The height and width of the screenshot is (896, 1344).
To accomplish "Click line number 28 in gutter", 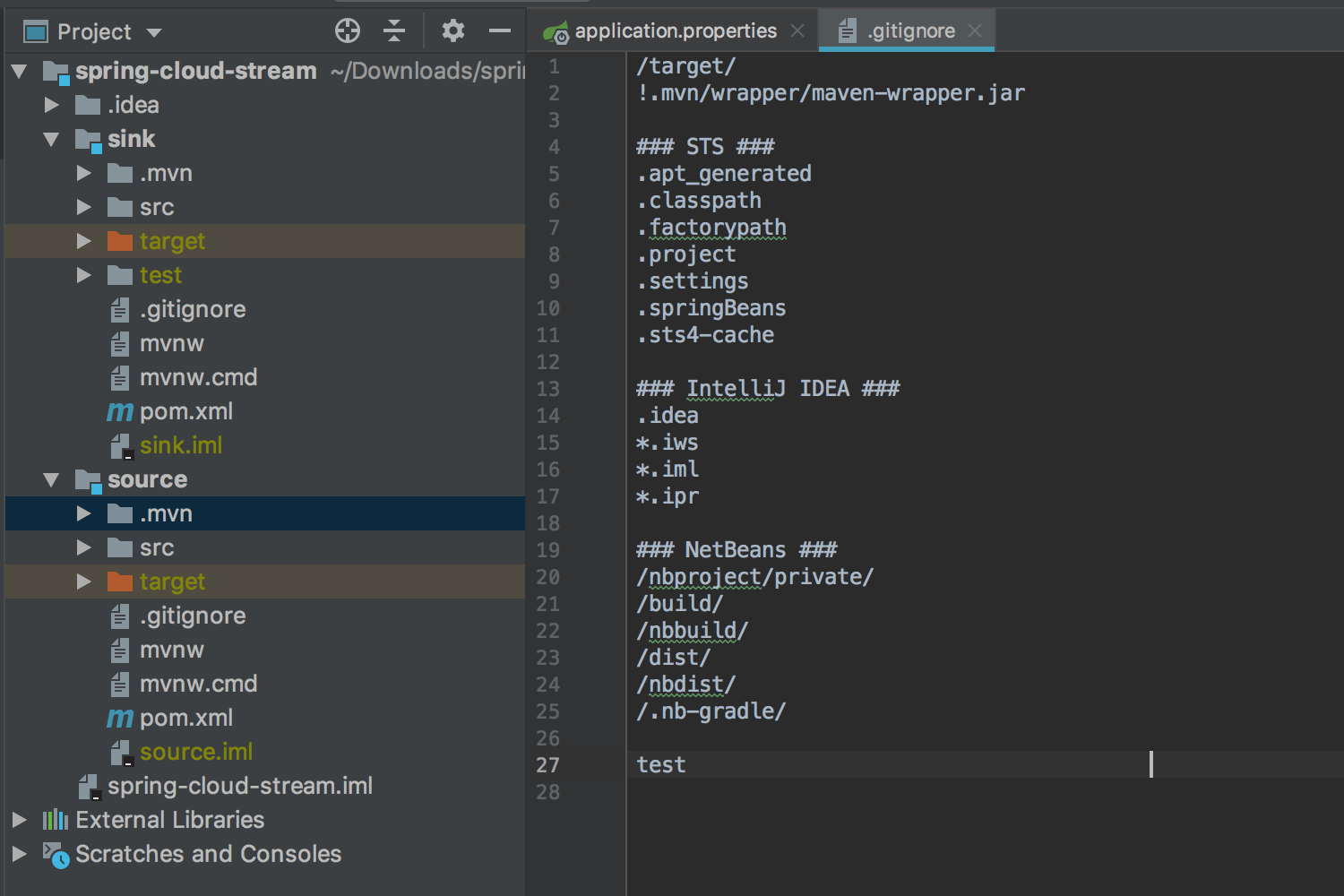I will (x=547, y=792).
